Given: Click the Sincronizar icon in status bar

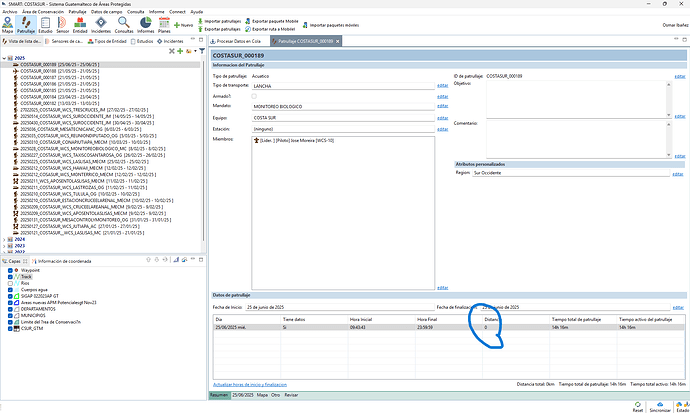Looking at the screenshot, I should [x=659, y=402].
